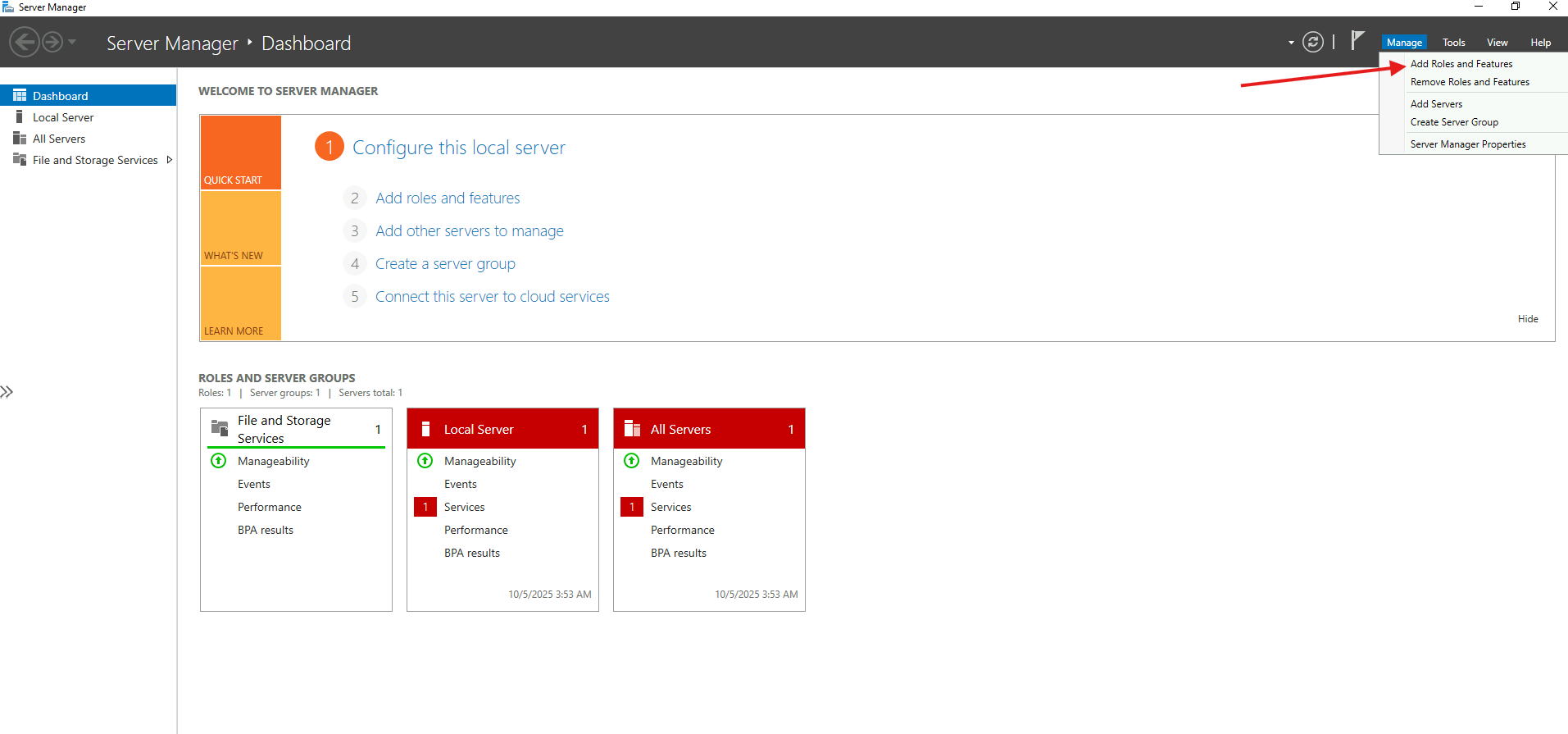Open the Help menu

click(x=1540, y=43)
